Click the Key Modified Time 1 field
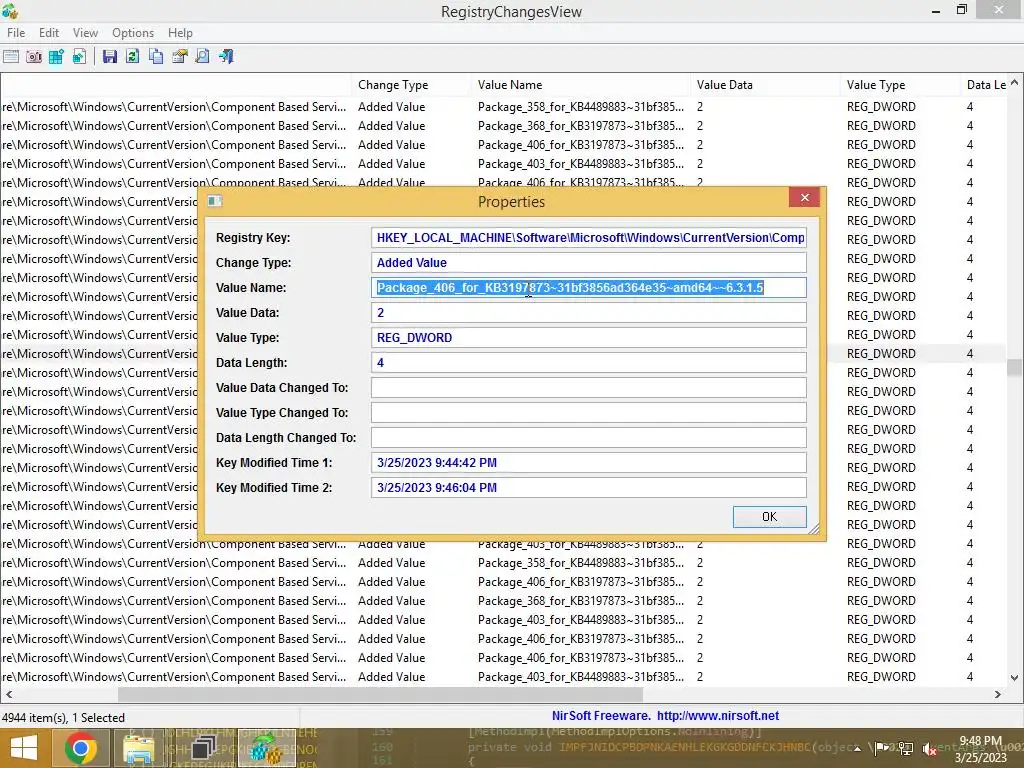The image size is (1024, 768). click(x=588, y=462)
